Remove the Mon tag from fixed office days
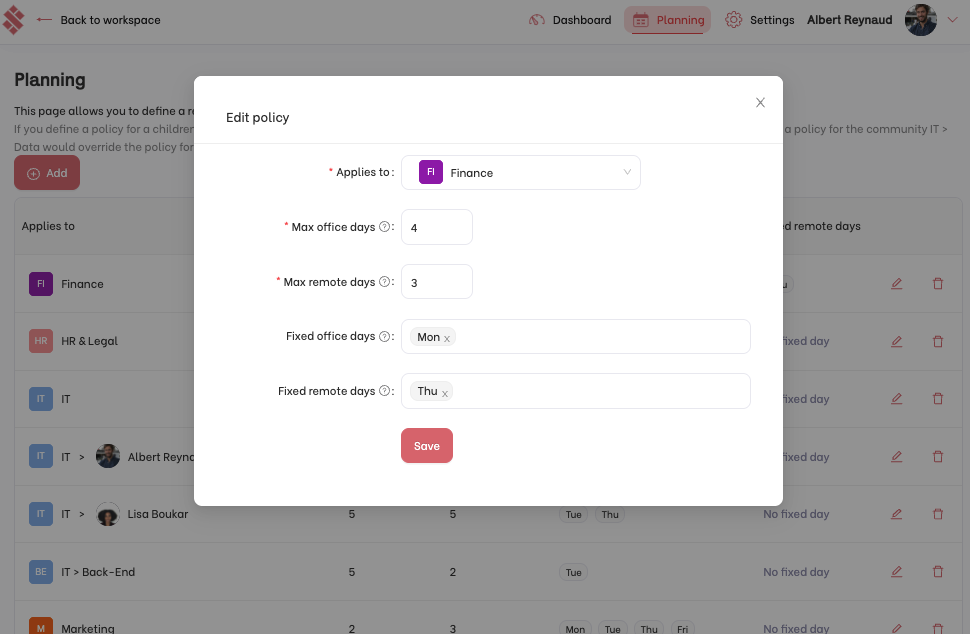The image size is (970, 634). point(447,338)
